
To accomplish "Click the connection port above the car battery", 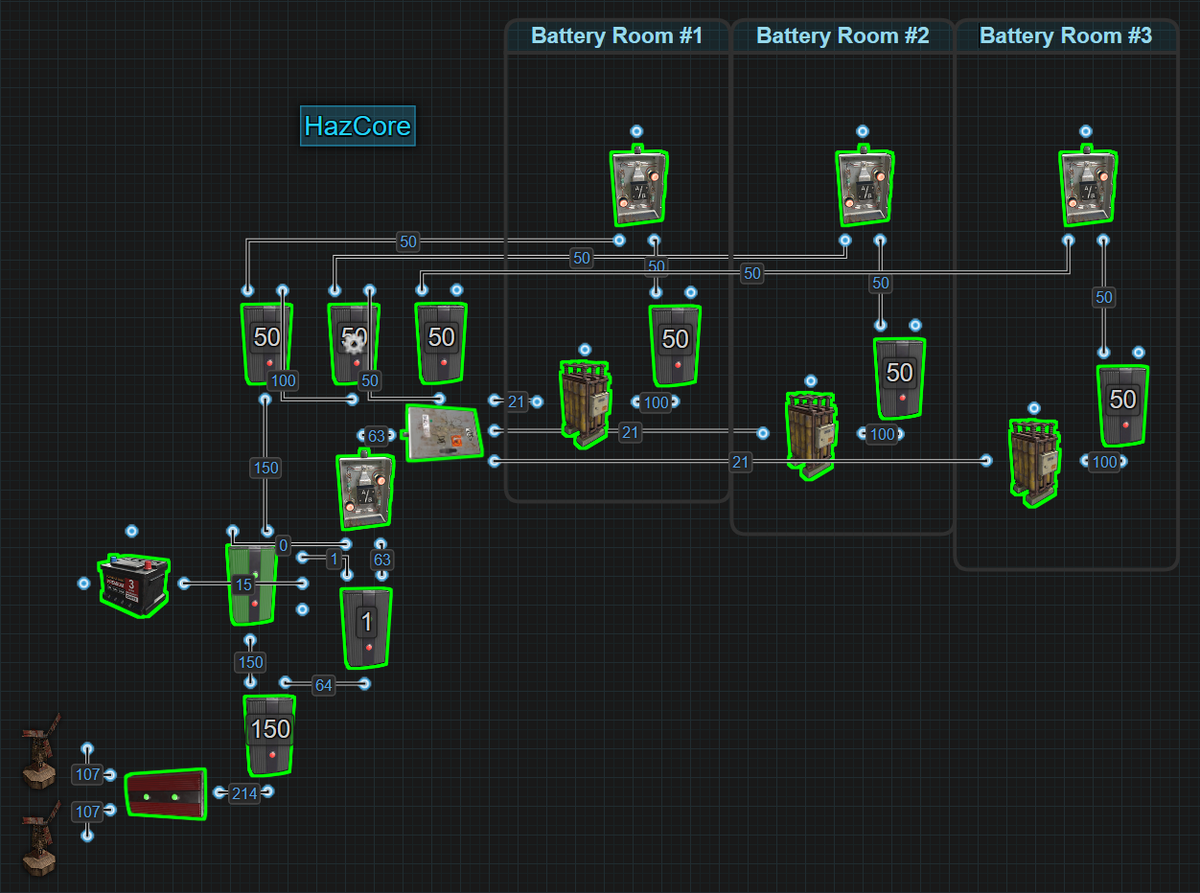I will click(x=131, y=531).
